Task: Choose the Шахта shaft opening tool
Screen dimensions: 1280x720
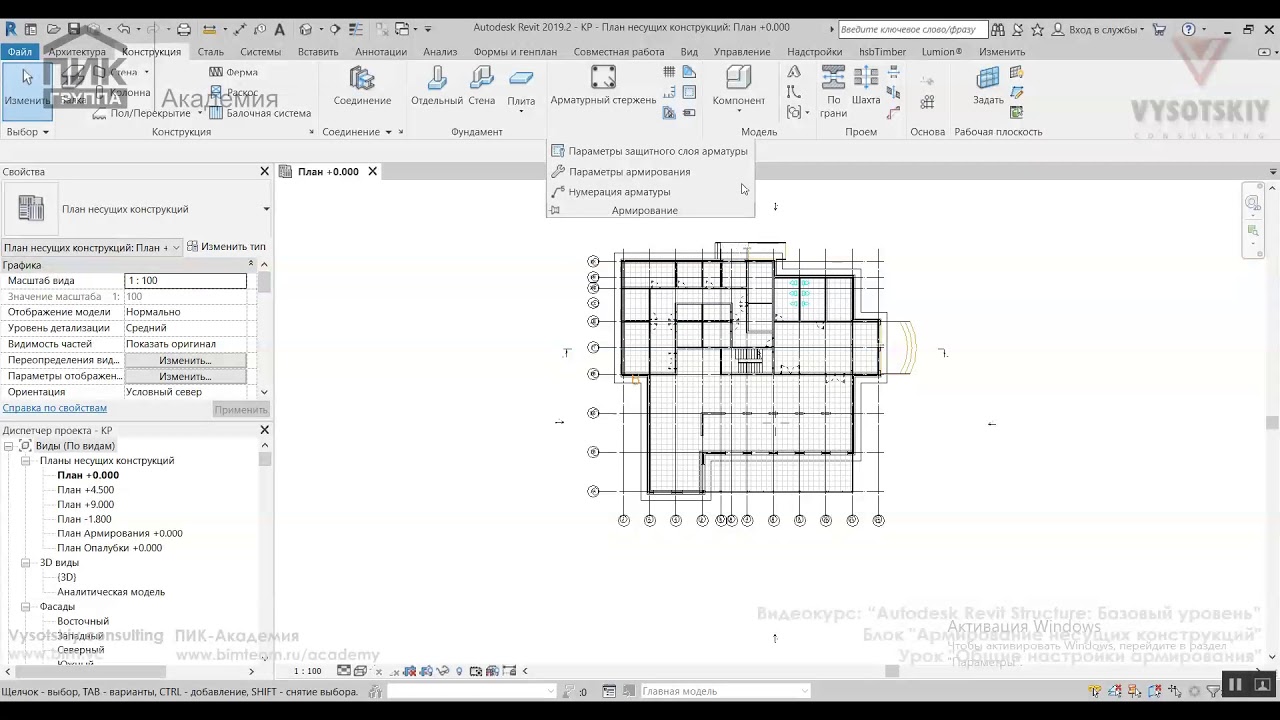Action: pyautogui.click(x=866, y=86)
